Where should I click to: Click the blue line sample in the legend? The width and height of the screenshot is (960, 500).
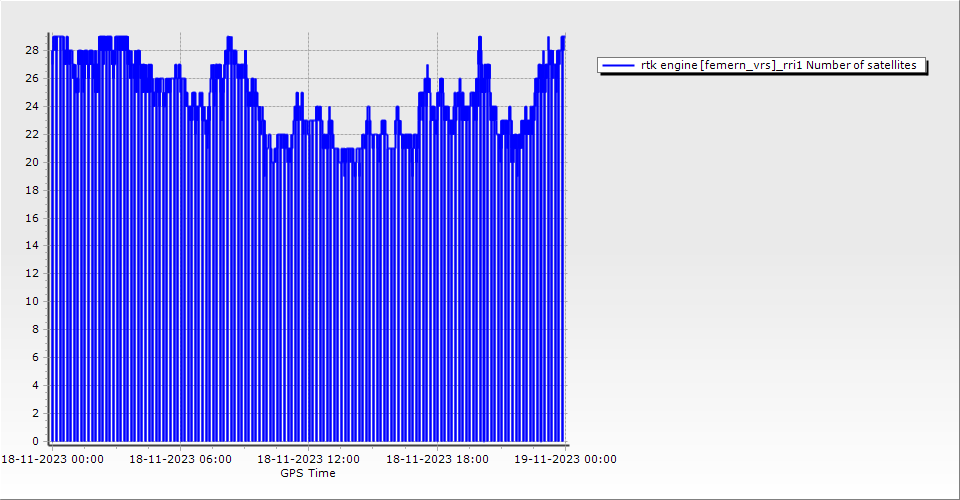[619, 65]
